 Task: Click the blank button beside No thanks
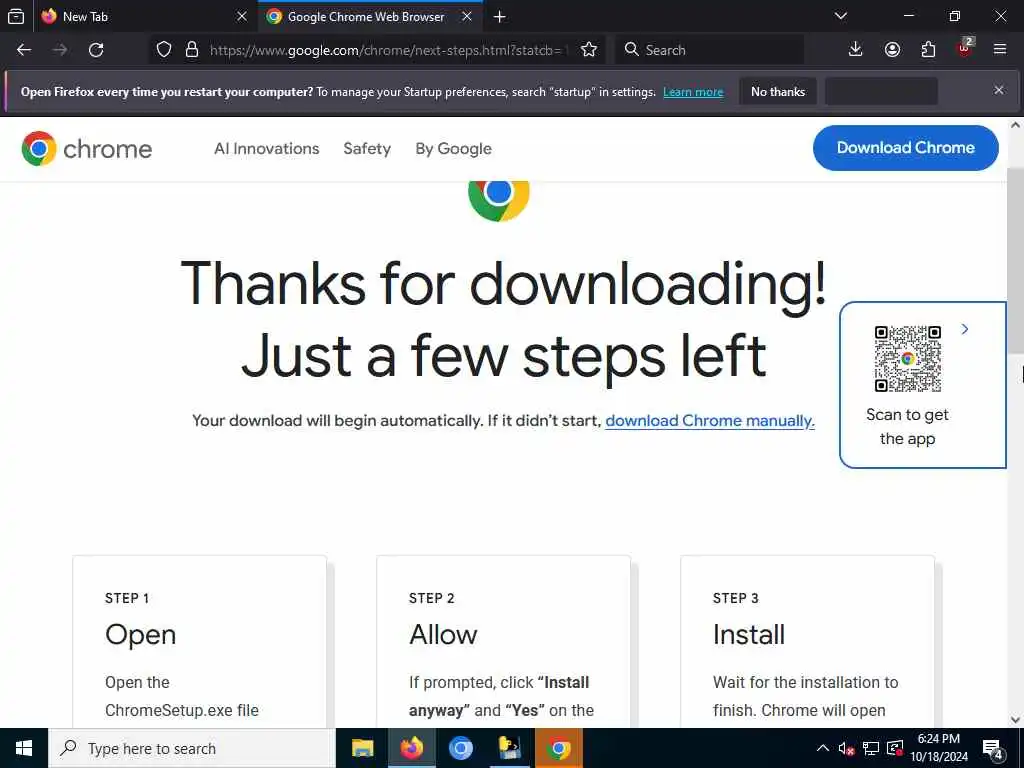tap(881, 91)
